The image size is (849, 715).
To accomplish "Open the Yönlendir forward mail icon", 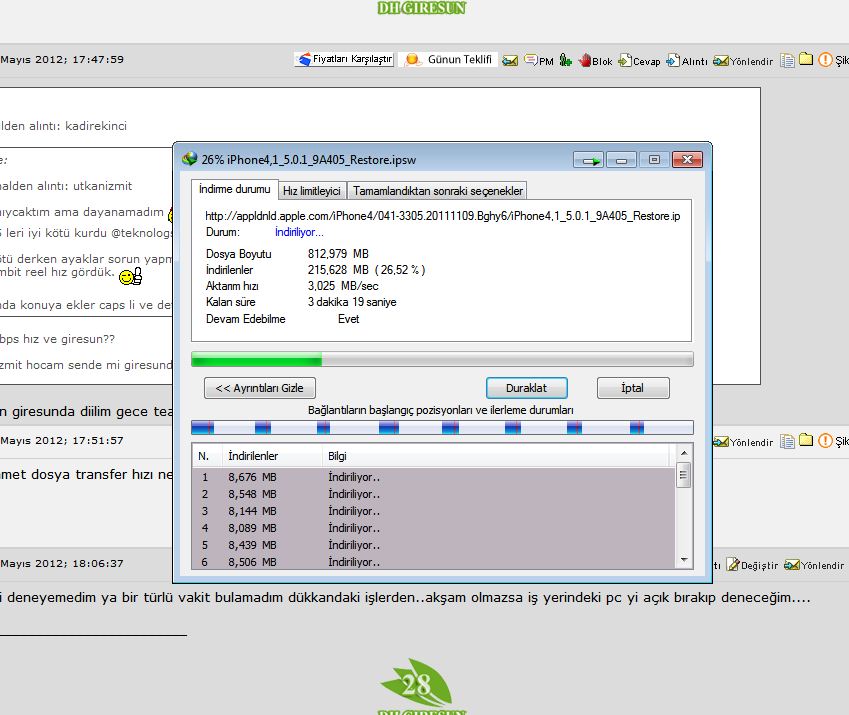I will coord(720,61).
